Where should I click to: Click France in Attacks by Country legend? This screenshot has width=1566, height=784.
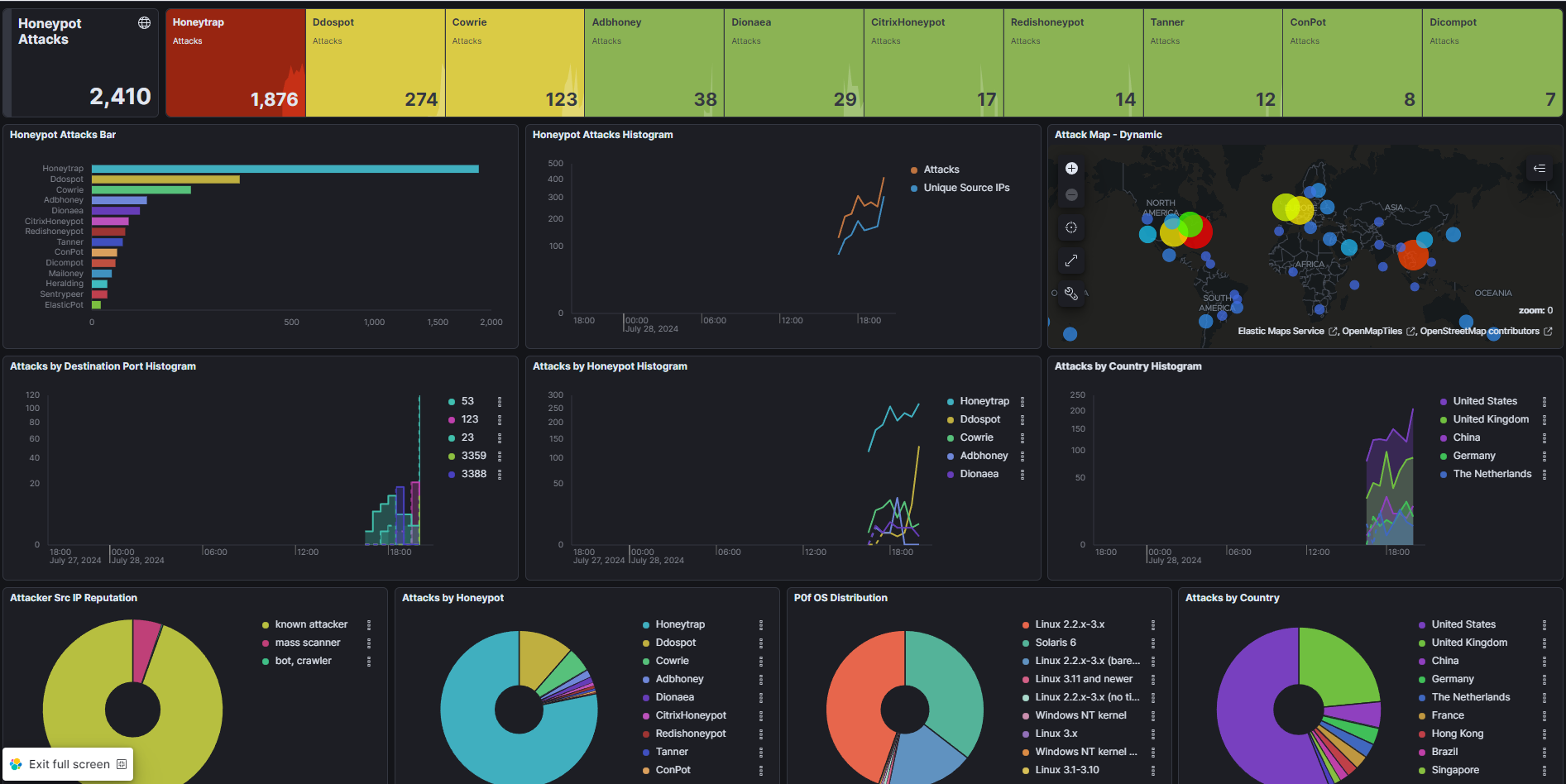(x=1448, y=715)
